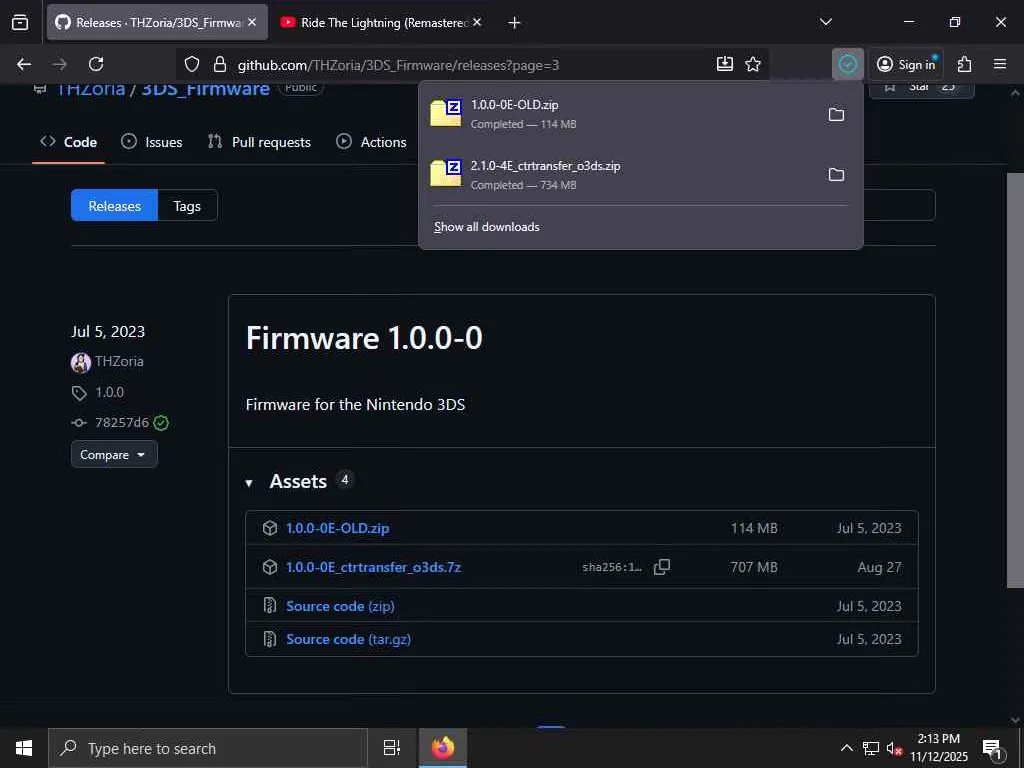Viewport: 1024px width, 768px height.
Task: Open network icon in system tray
Action: 871,748
